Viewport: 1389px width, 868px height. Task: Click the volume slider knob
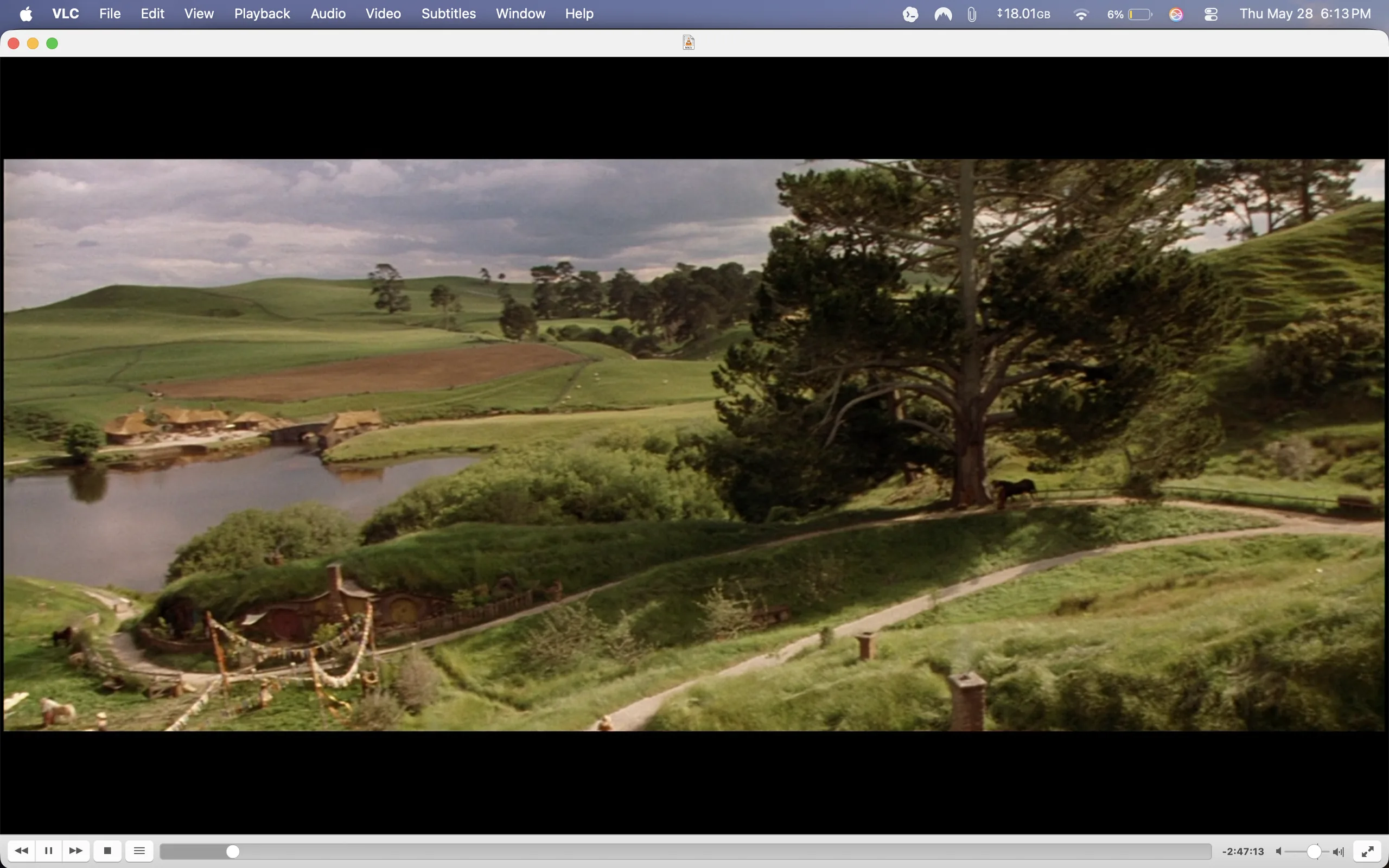click(x=1314, y=851)
